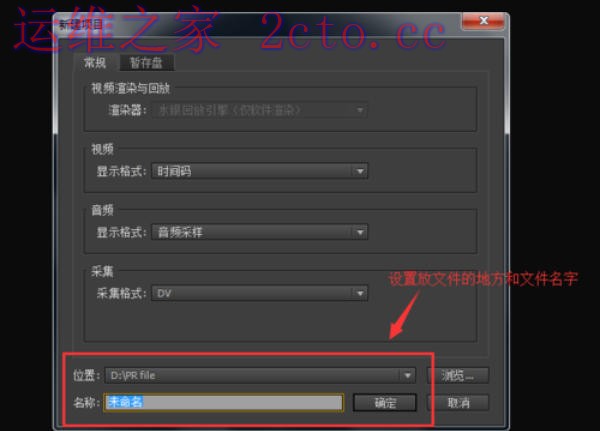
Task: Click the 确定 confirm button
Action: (x=385, y=402)
